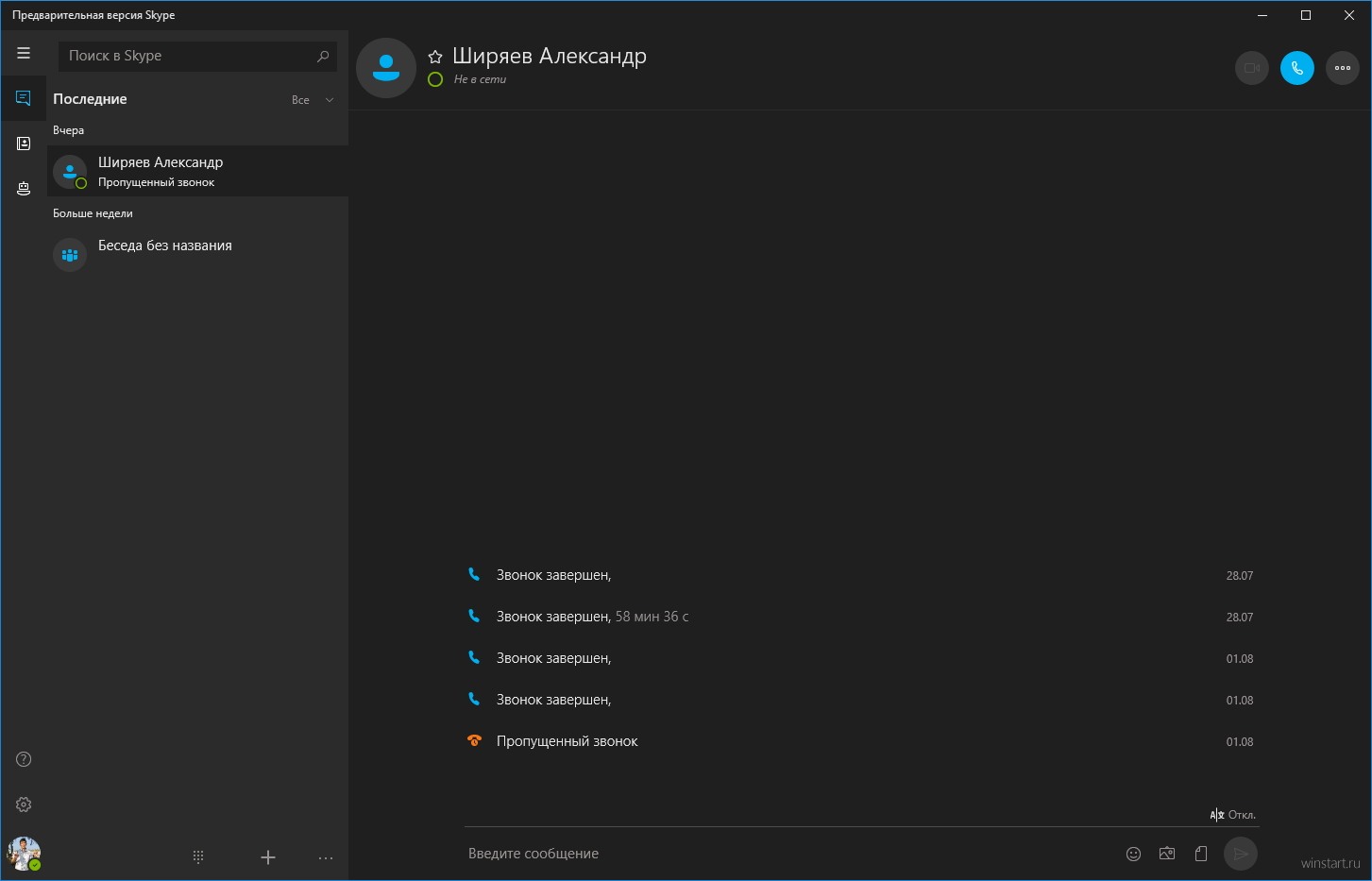Attach a photo with image icon

(x=1167, y=854)
